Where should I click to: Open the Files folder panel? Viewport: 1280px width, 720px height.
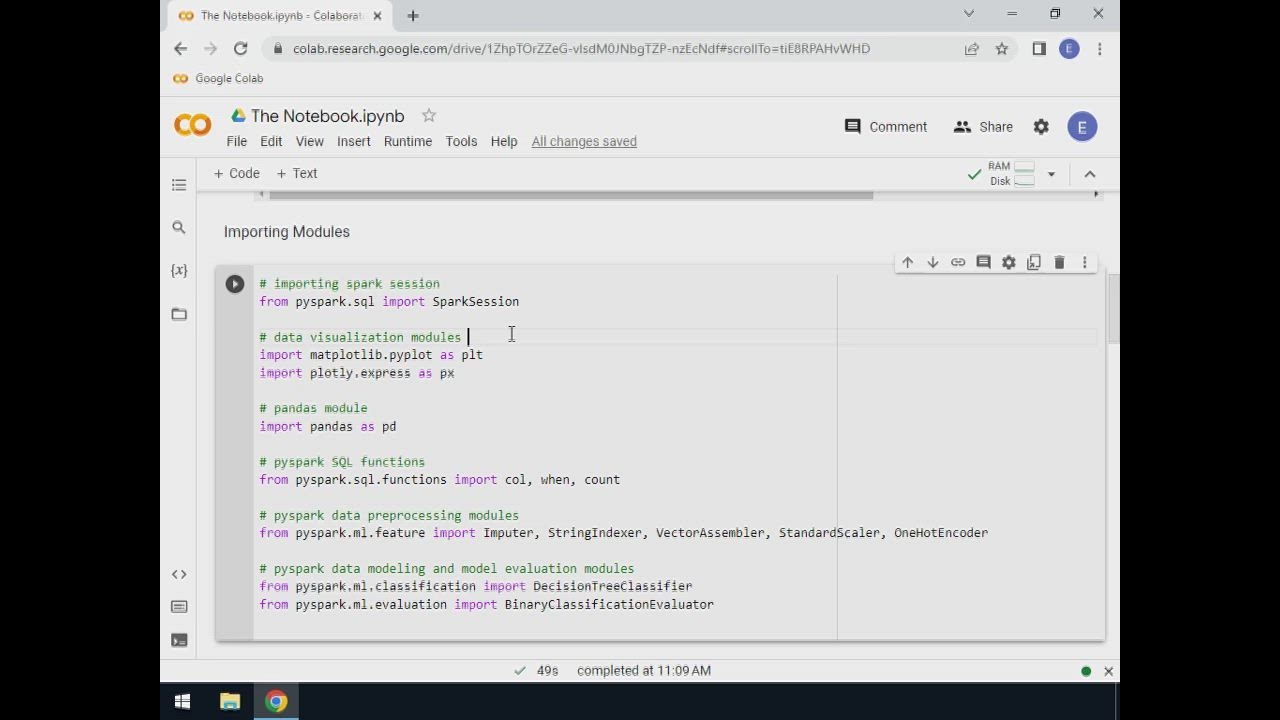click(179, 314)
